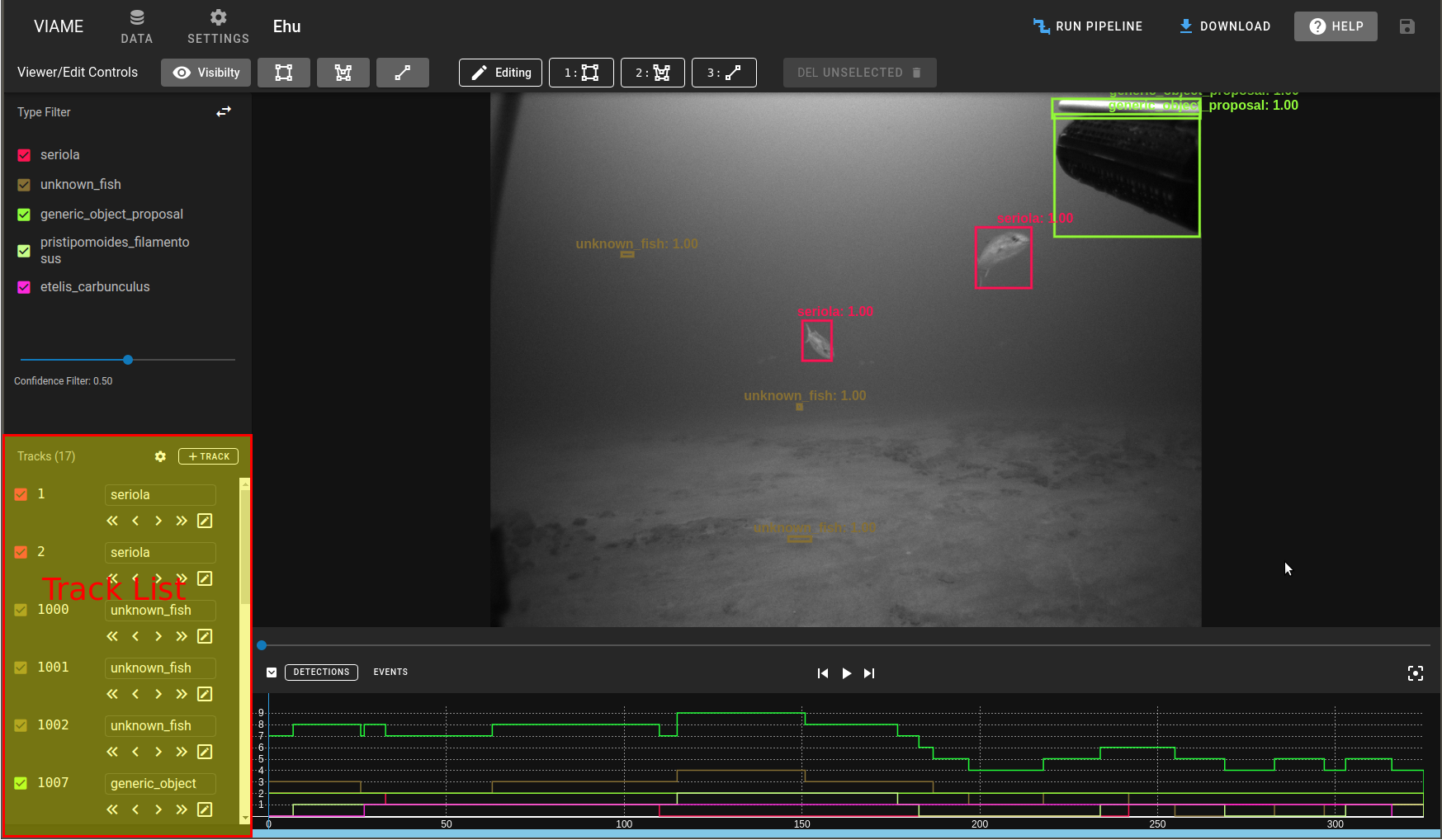Select editing mode 2 polygon
The image size is (1442, 840).
[x=653, y=73]
